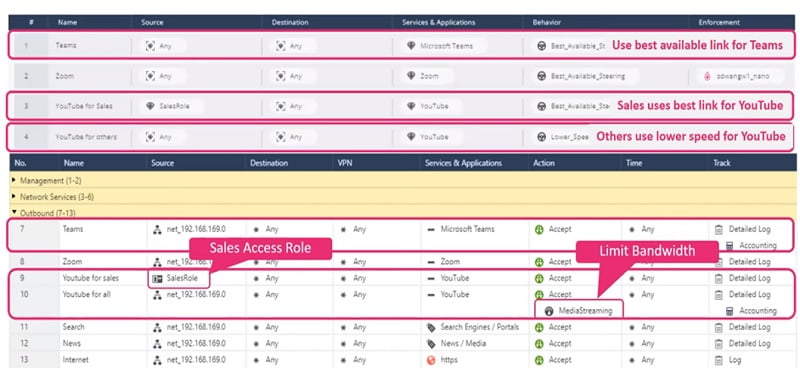Click MediaStreaming limit icon in rule 10
The image size is (800, 368).
pyautogui.click(x=549, y=311)
